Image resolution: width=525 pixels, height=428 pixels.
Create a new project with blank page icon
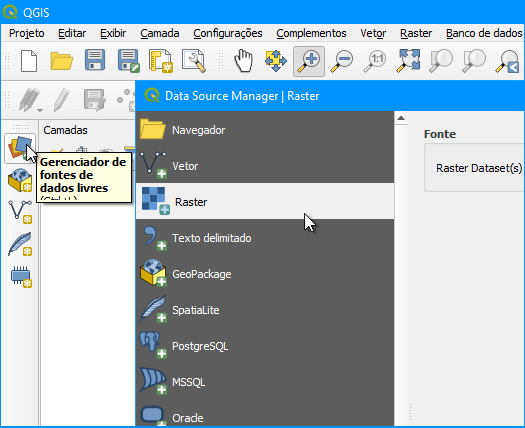29,61
